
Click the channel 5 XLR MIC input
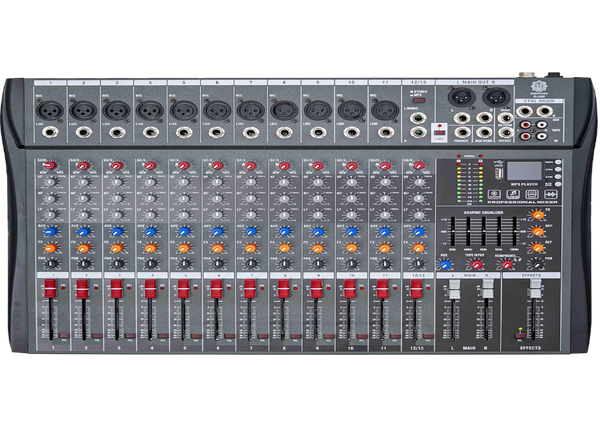click(184, 111)
